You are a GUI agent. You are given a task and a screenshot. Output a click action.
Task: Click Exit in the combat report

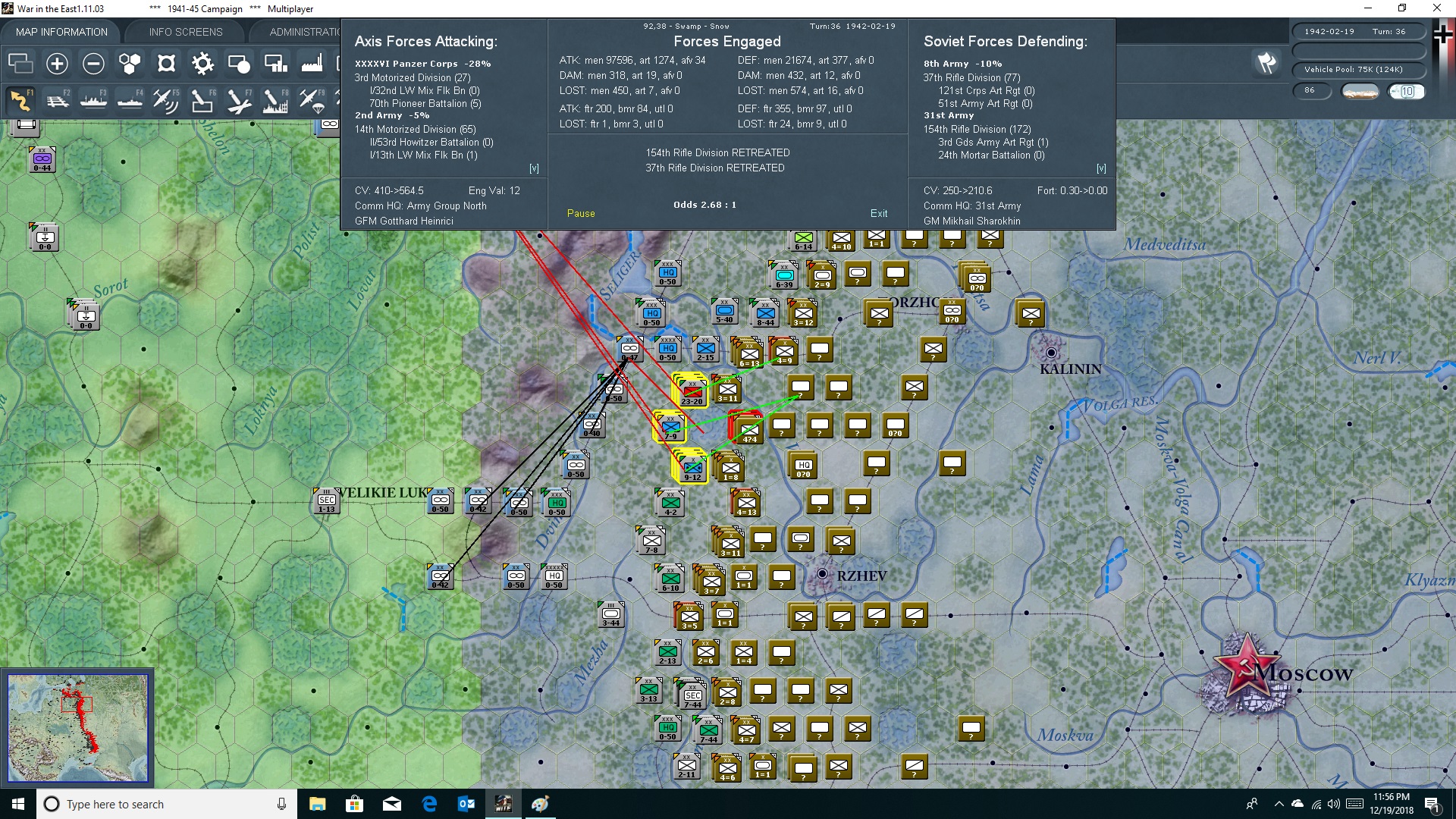tap(879, 214)
